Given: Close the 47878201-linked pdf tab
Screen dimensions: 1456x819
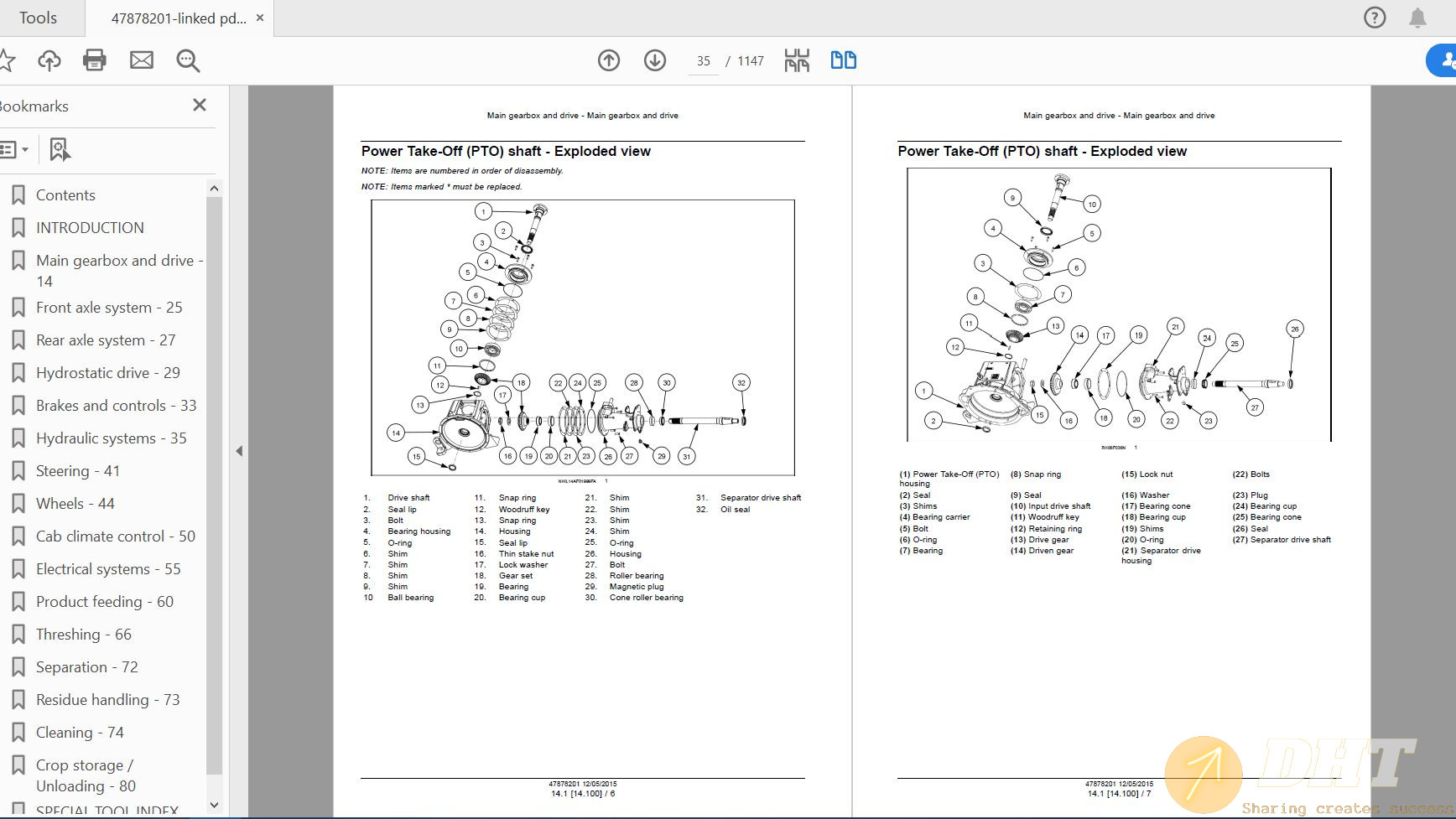Looking at the screenshot, I should tap(260, 18).
